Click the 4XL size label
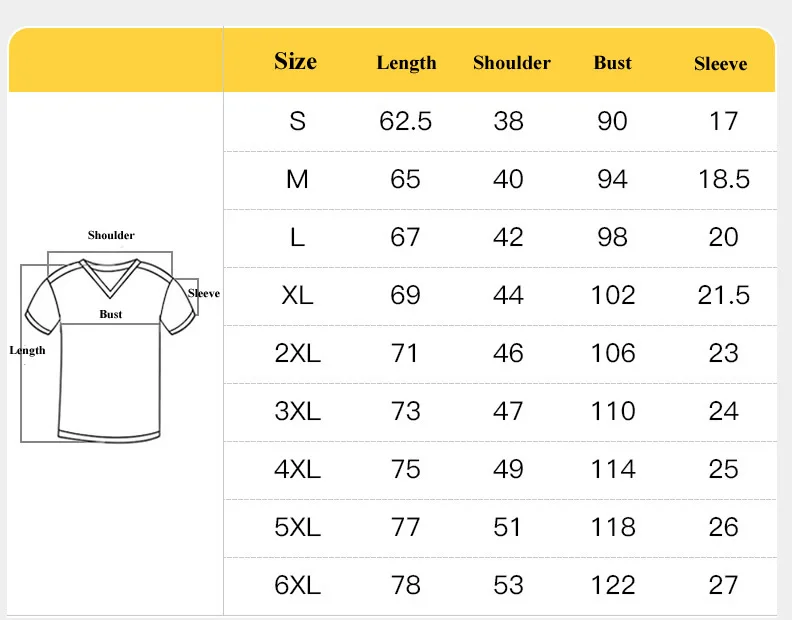792x620 pixels. tap(298, 469)
